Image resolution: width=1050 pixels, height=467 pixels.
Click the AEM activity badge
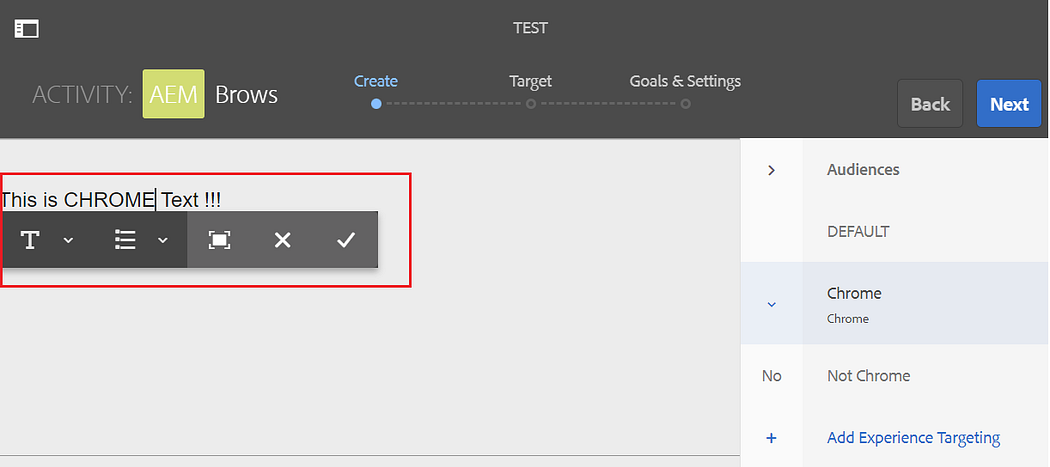173,94
